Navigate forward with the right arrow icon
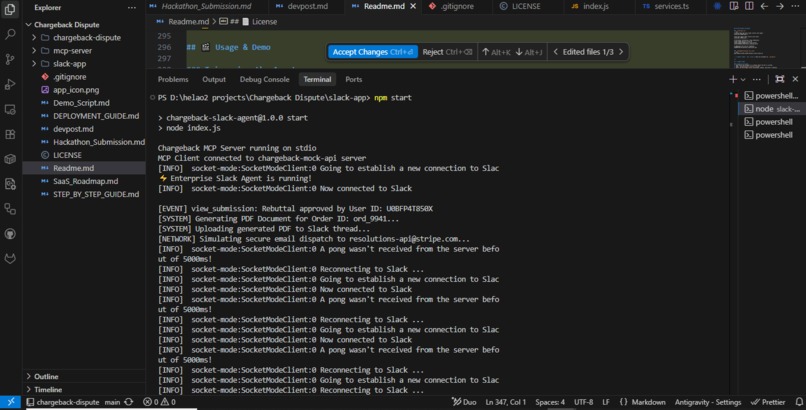Viewport: 806px width, 410px height. pyautogui.click(x=780, y=6)
